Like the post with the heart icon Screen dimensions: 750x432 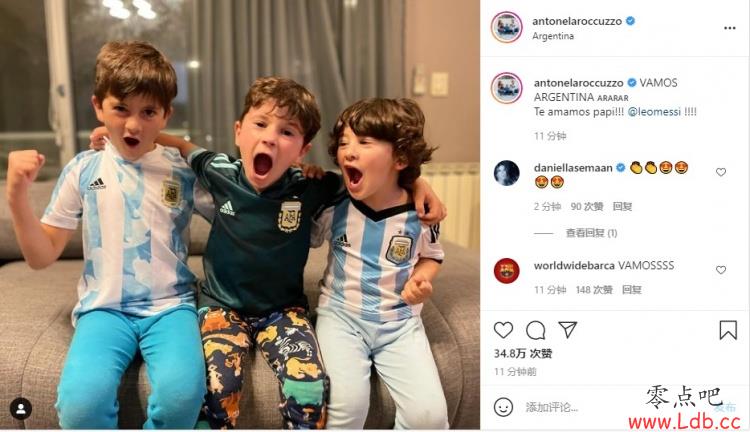point(503,330)
